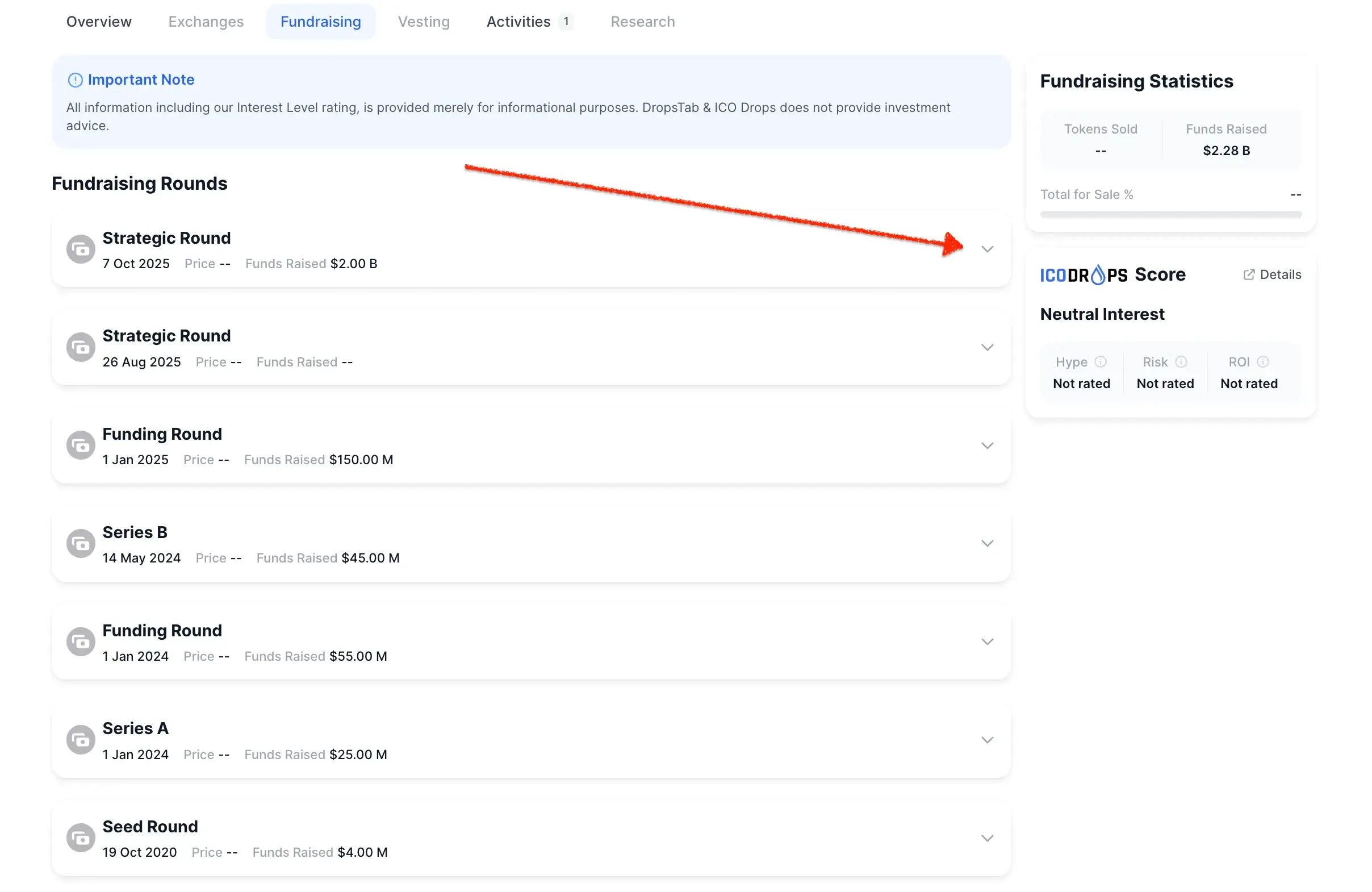Click icon beside 7 Oct 2025 Strategic Round

click(81, 249)
